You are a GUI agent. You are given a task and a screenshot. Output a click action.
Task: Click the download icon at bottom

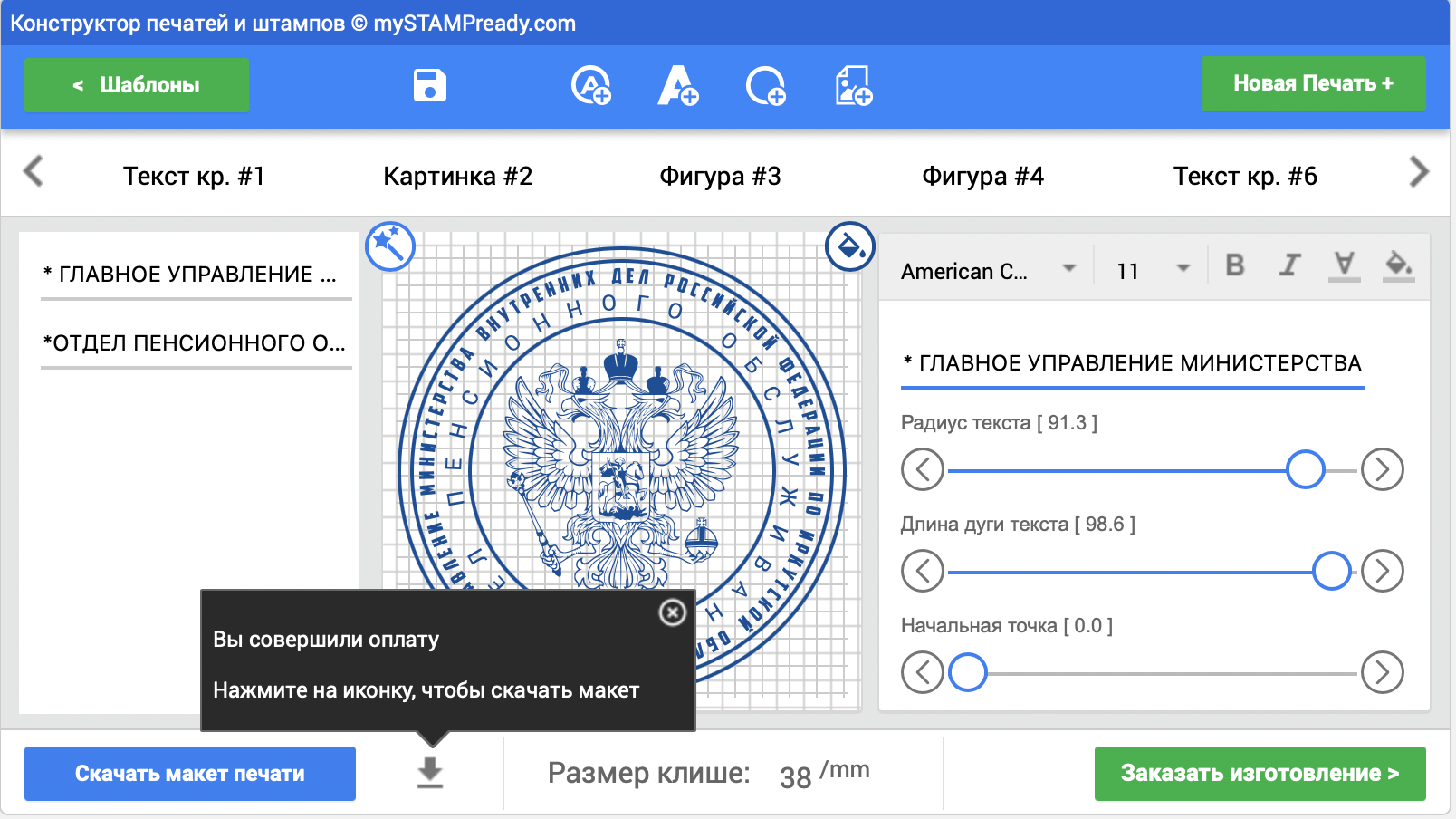tap(430, 773)
